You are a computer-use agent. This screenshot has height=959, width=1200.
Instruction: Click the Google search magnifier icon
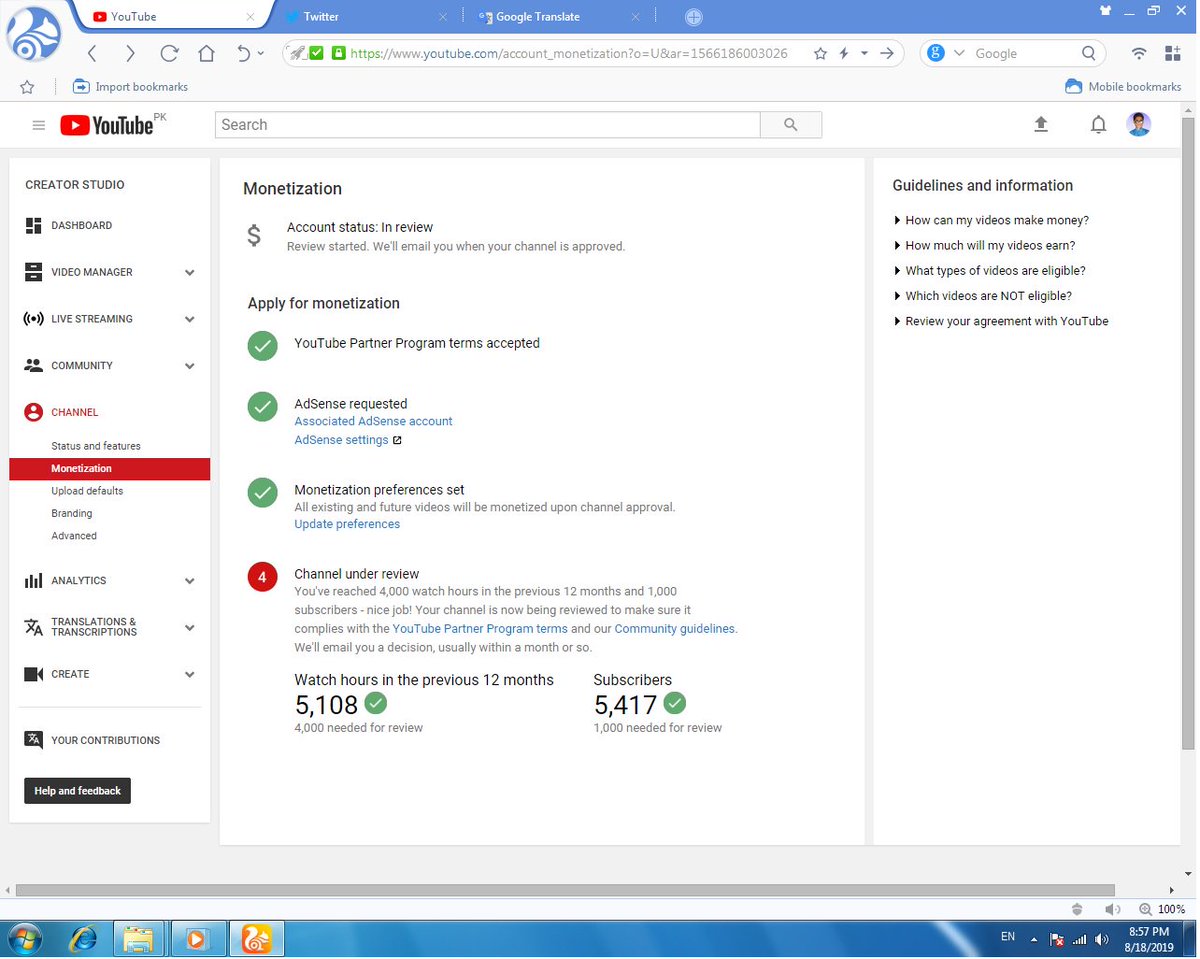1089,54
